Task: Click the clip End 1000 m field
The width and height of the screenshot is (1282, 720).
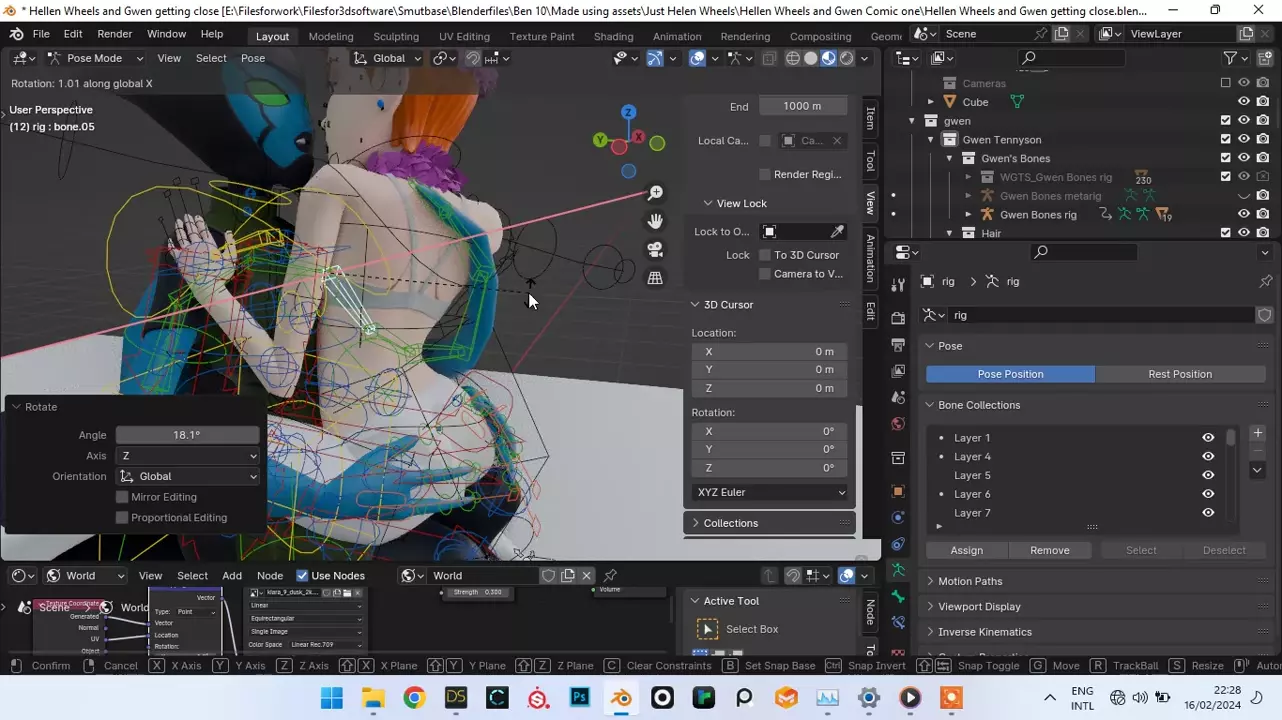Action: [802, 106]
